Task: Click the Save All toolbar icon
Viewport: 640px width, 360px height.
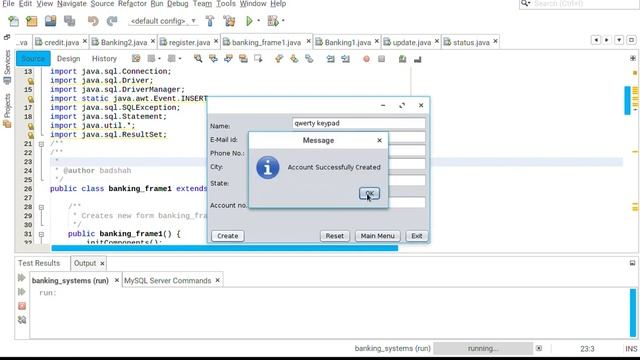Action: pyautogui.click(x=69, y=21)
